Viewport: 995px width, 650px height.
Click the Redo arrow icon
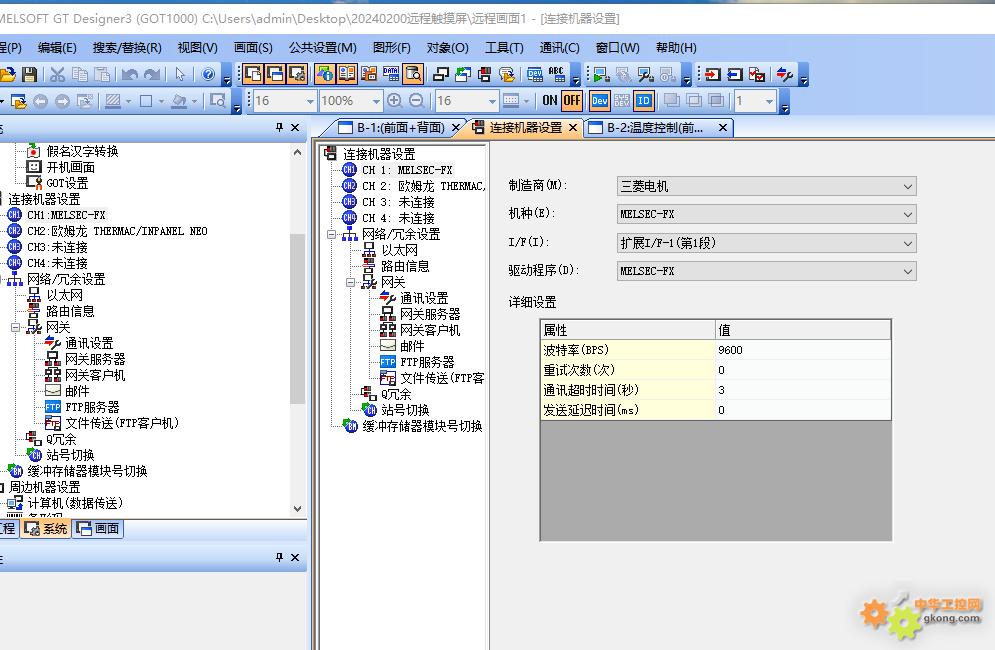tap(152, 74)
